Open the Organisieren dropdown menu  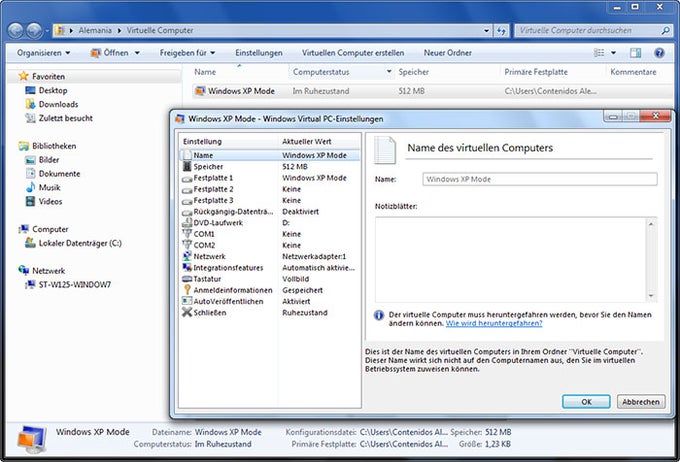pos(43,53)
